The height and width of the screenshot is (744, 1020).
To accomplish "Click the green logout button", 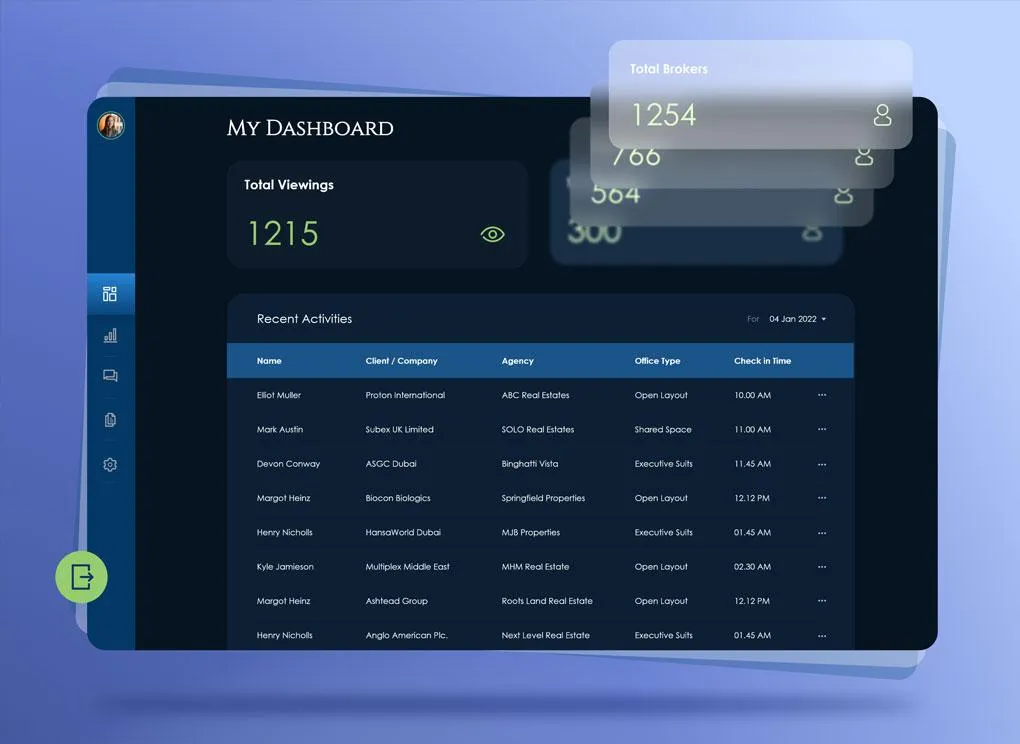I will 81,576.
